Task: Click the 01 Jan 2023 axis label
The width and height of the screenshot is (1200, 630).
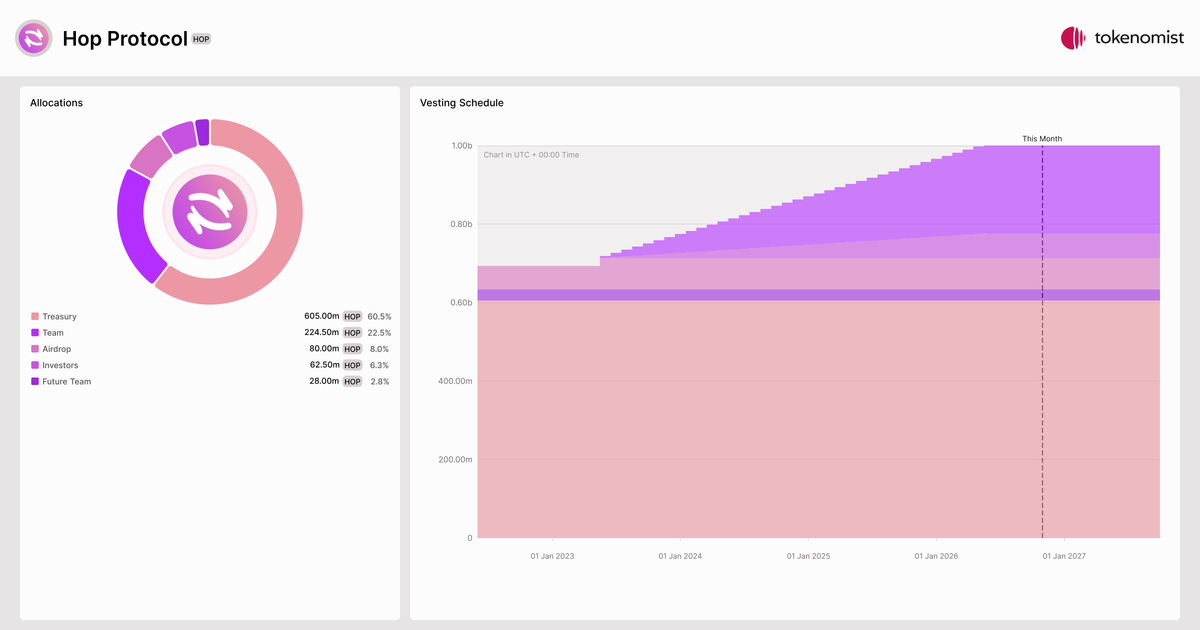Action: (552, 556)
